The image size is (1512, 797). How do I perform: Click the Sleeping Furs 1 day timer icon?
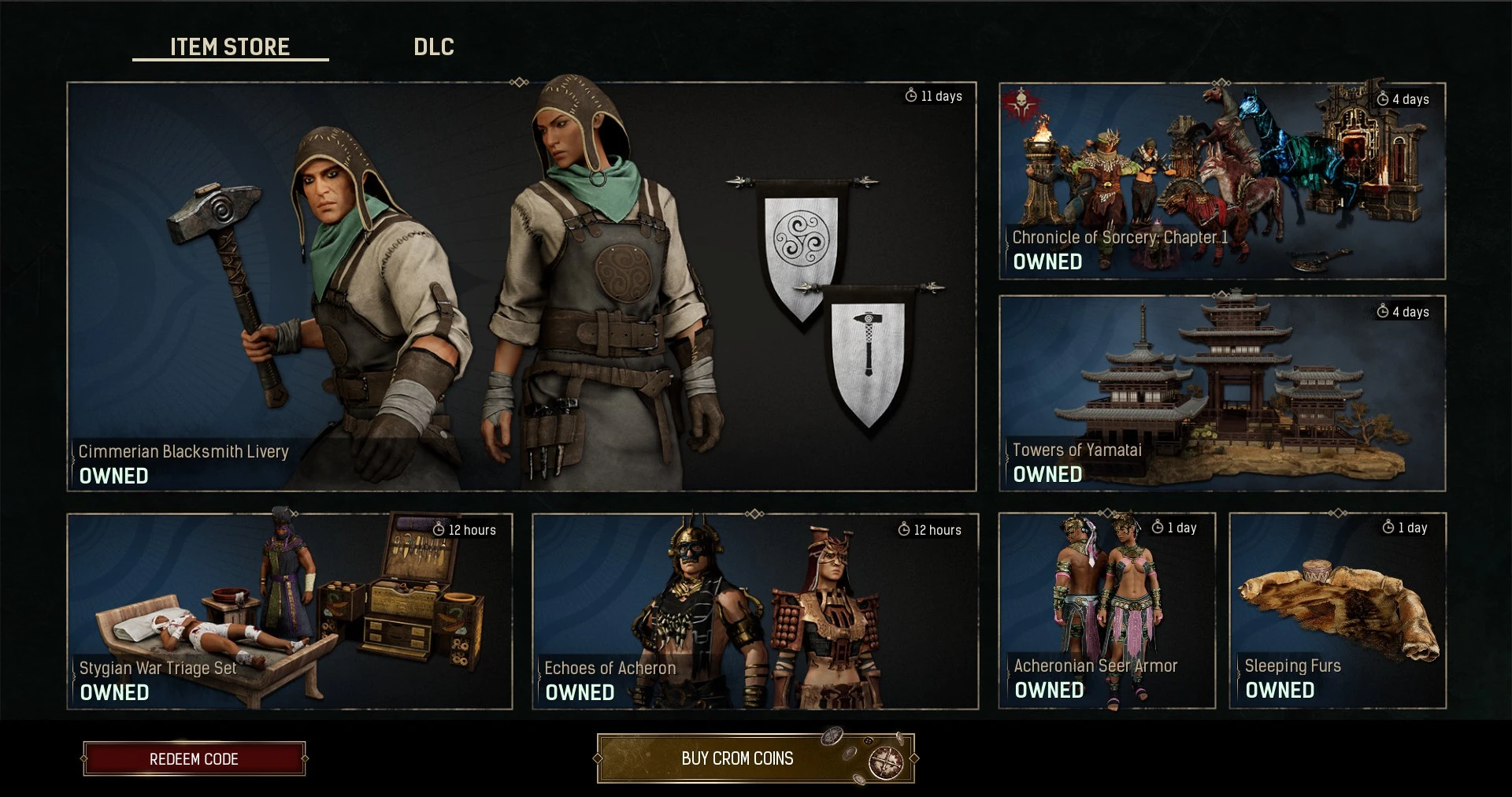(1388, 527)
